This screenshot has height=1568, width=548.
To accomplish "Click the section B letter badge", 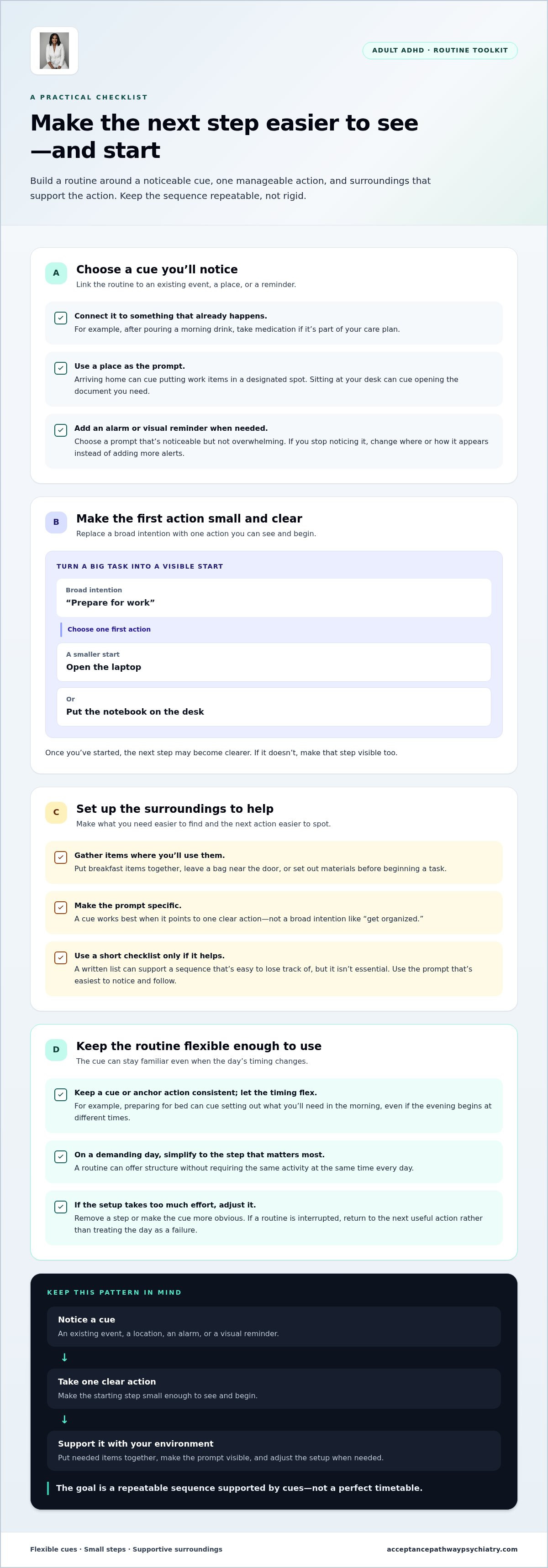I will tap(56, 522).
